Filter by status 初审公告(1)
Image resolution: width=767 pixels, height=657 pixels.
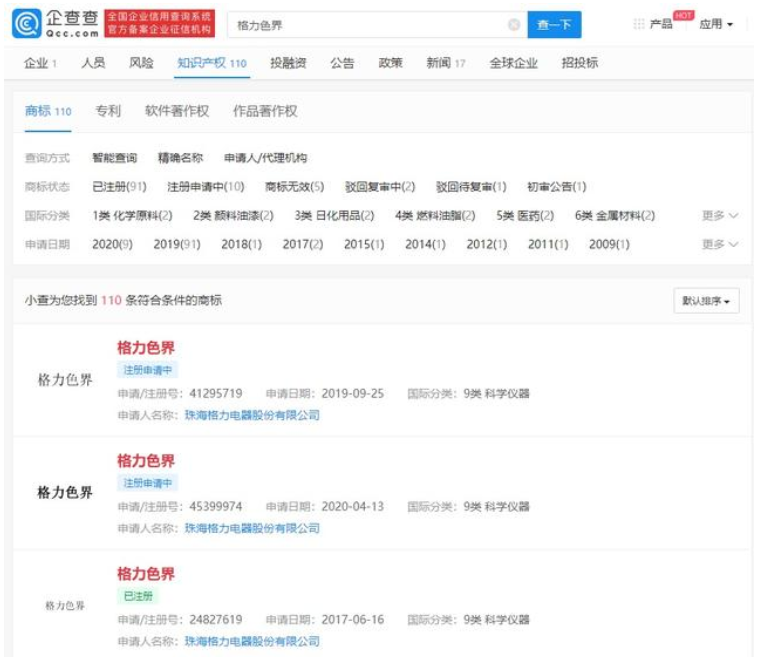556,186
